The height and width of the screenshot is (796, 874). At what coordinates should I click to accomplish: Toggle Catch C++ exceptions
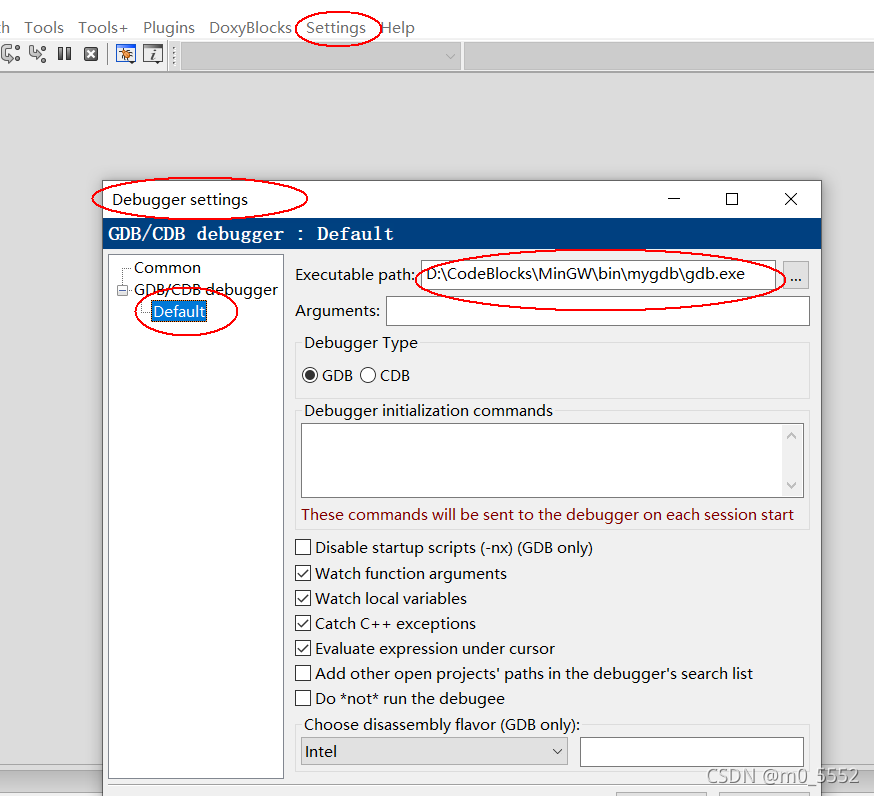303,623
